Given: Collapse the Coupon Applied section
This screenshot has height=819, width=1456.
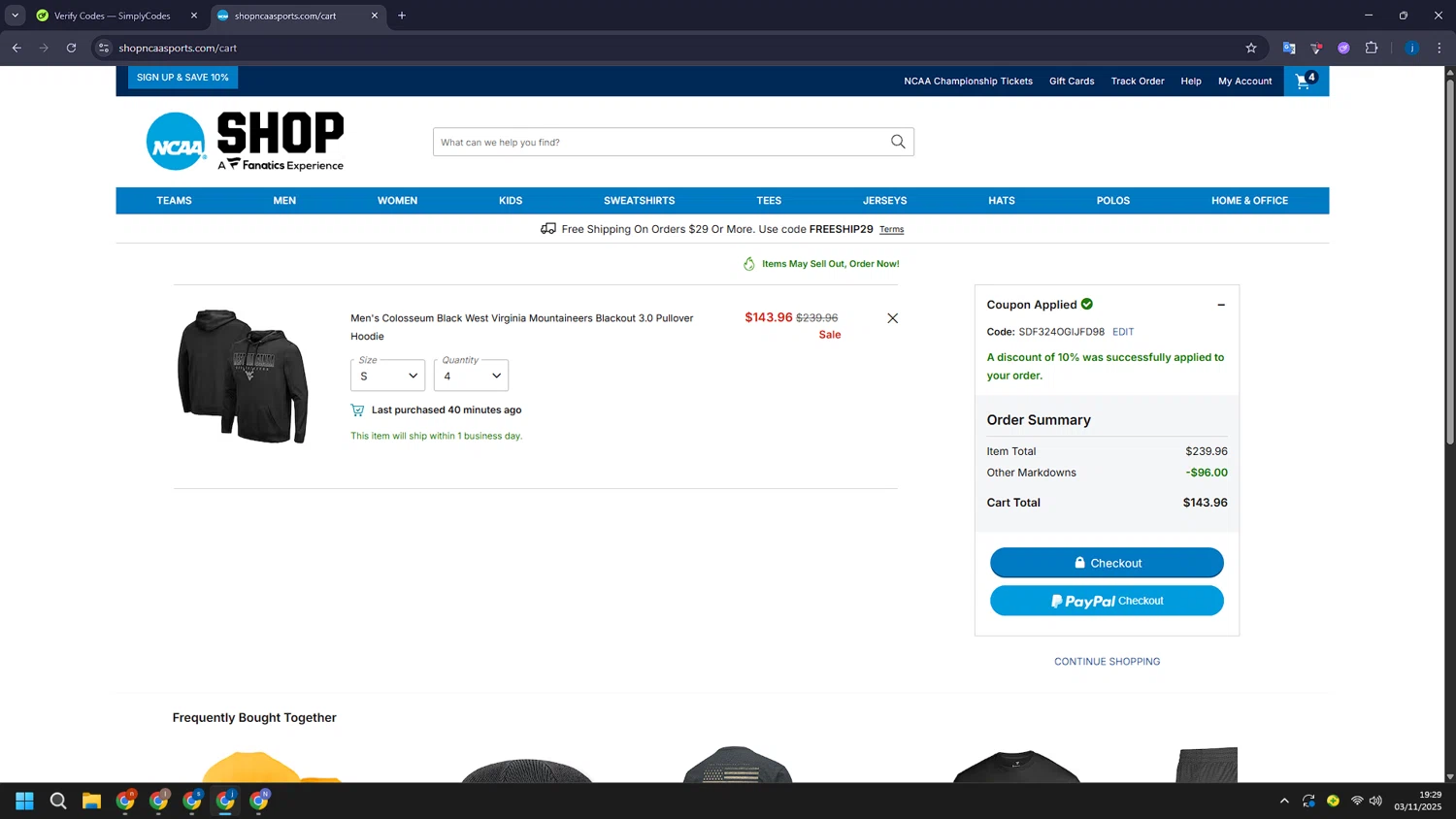Looking at the screenshot, I should [1221, 305].
